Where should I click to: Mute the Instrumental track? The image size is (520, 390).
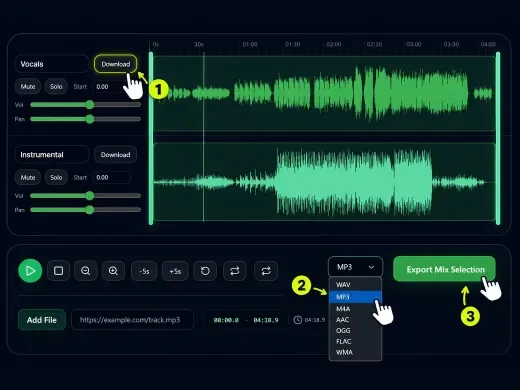[28, 177]
